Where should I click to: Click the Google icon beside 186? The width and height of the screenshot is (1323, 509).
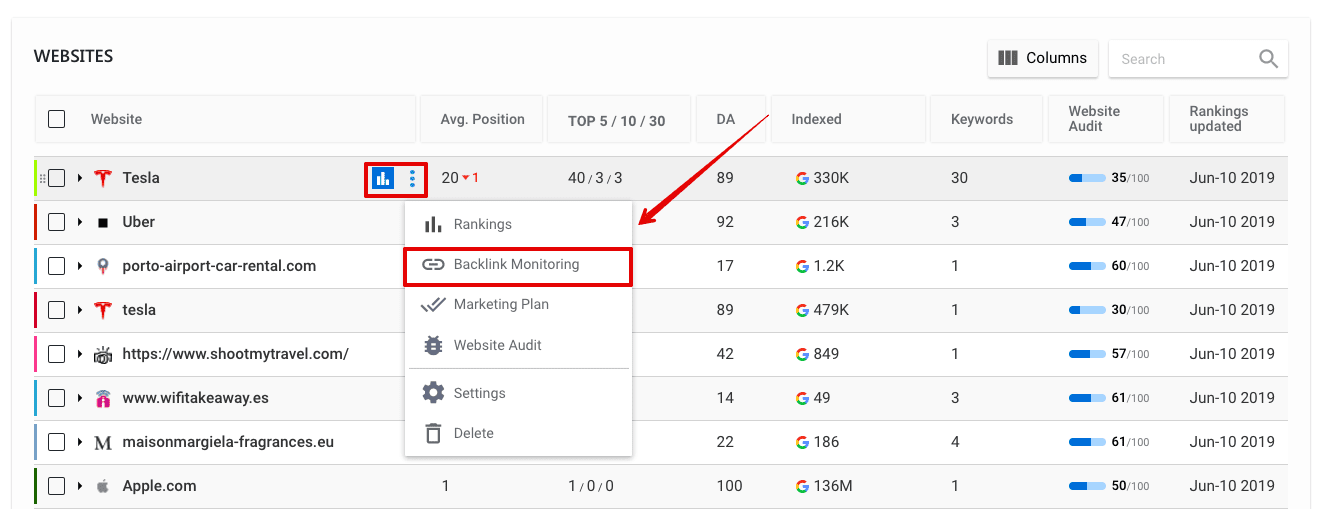point(802,442)
